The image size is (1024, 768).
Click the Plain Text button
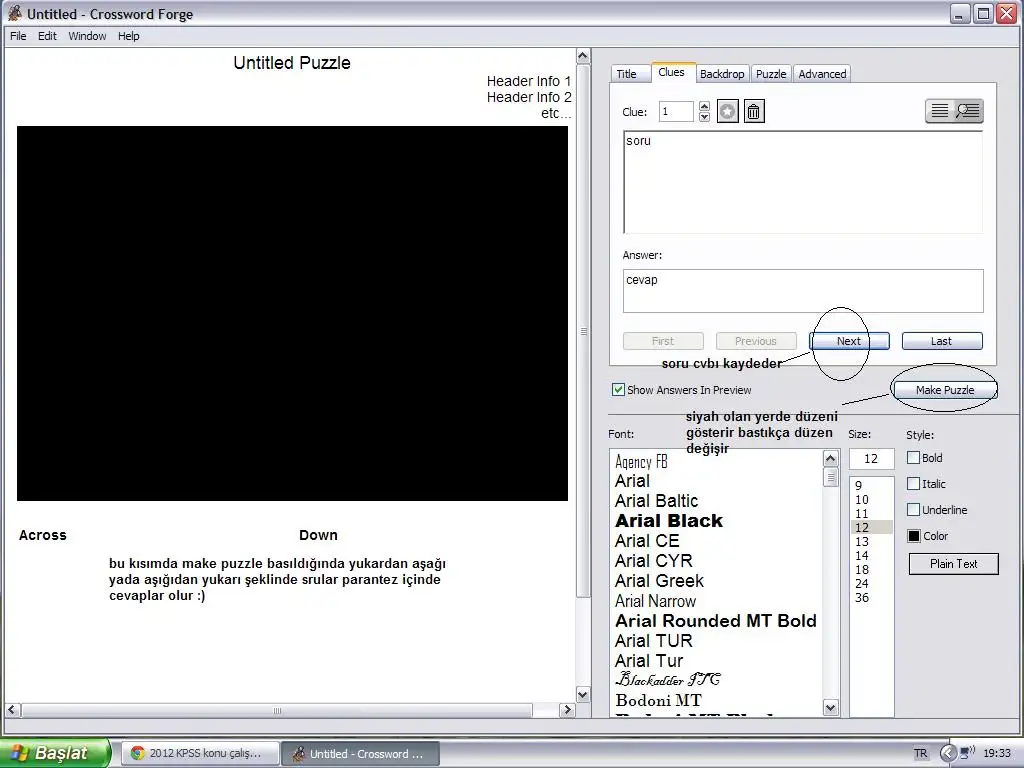click(953, 564)
